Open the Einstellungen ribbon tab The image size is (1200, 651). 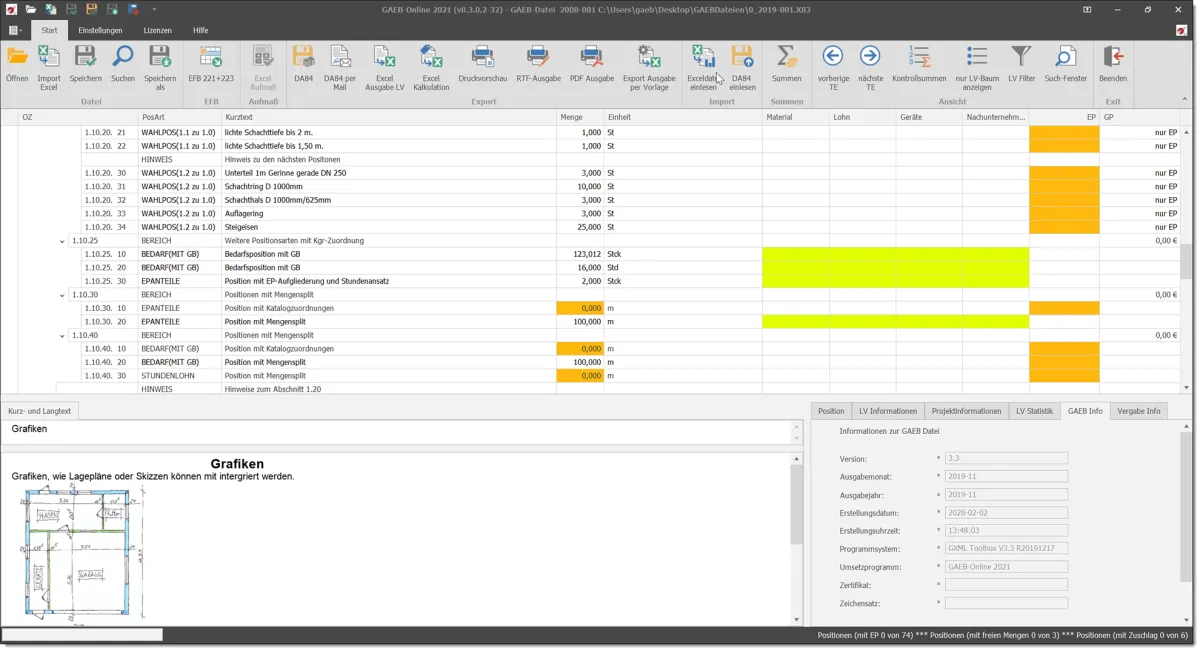point(100,31)
